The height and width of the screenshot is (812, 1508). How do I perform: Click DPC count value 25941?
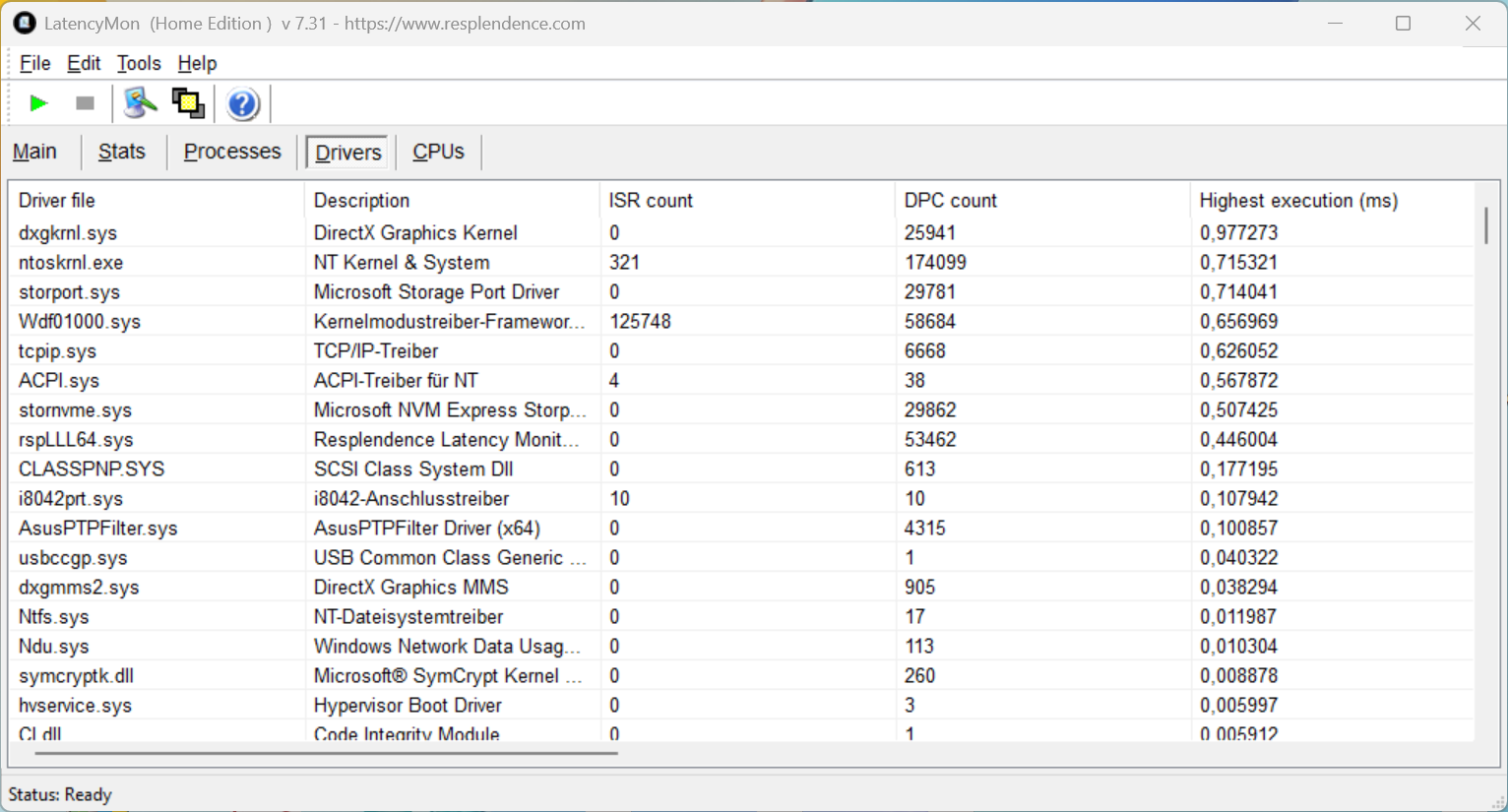click(930, 233)
